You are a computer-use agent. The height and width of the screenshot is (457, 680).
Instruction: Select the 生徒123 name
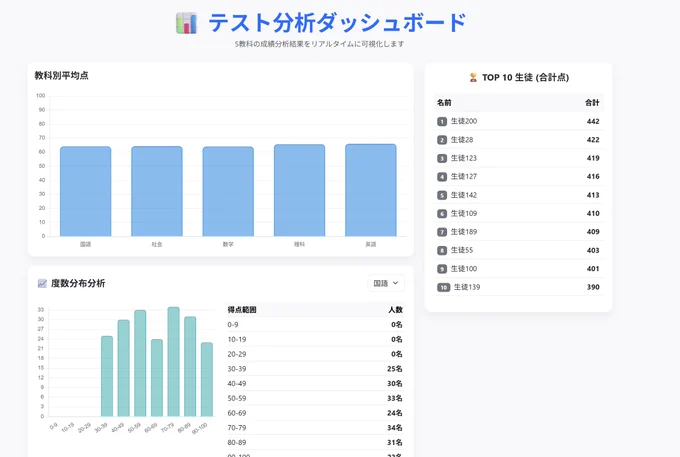click(464, 158)
